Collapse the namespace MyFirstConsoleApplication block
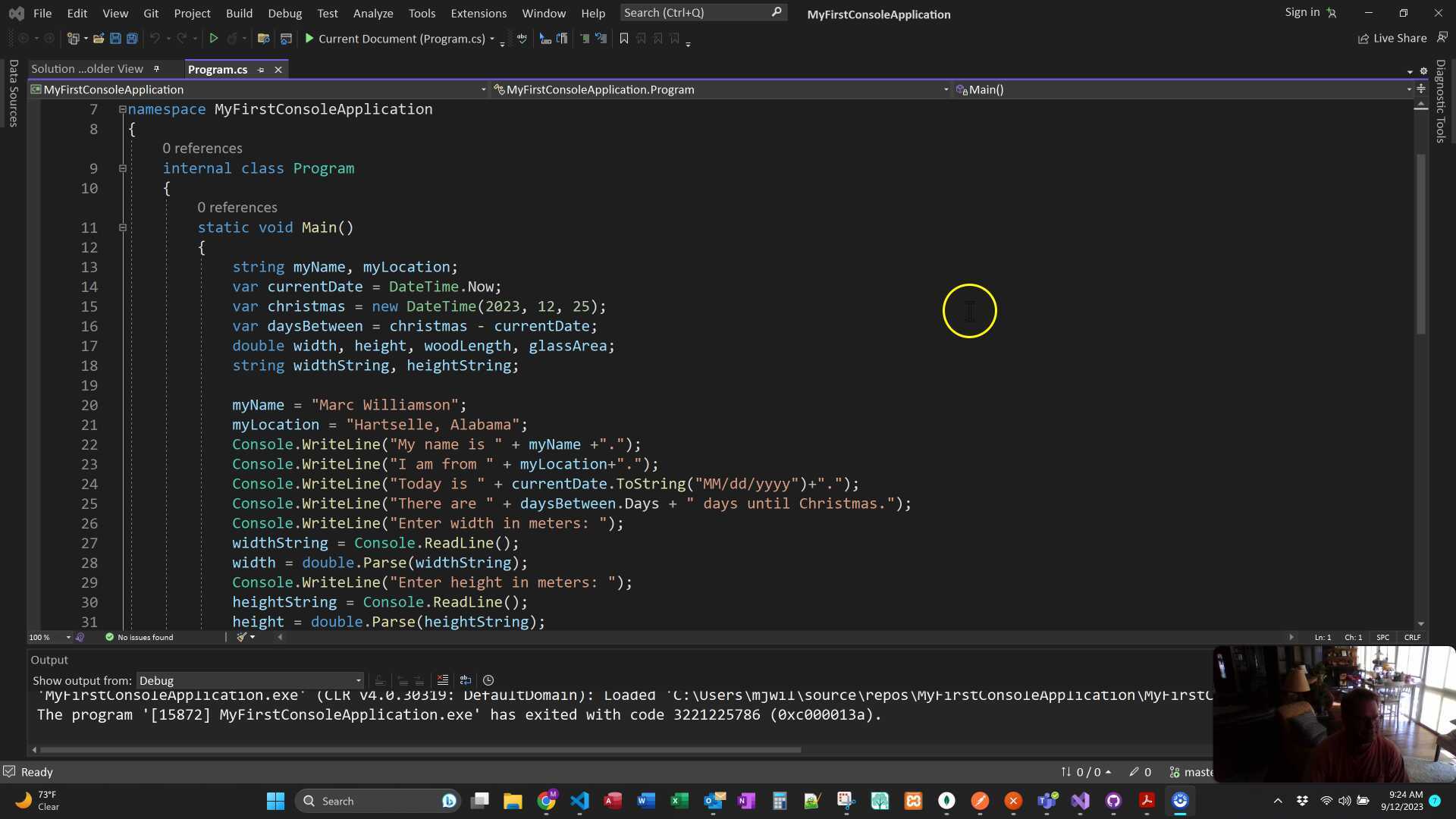 (122, 109)
